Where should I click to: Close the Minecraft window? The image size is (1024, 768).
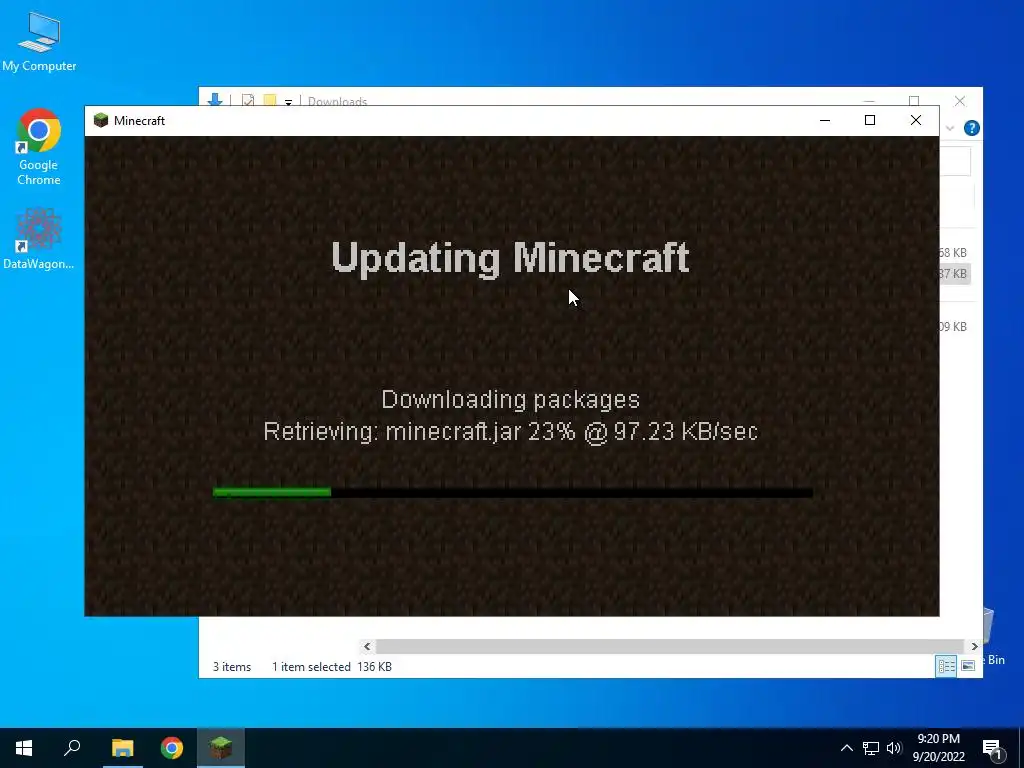coord(916,120)
